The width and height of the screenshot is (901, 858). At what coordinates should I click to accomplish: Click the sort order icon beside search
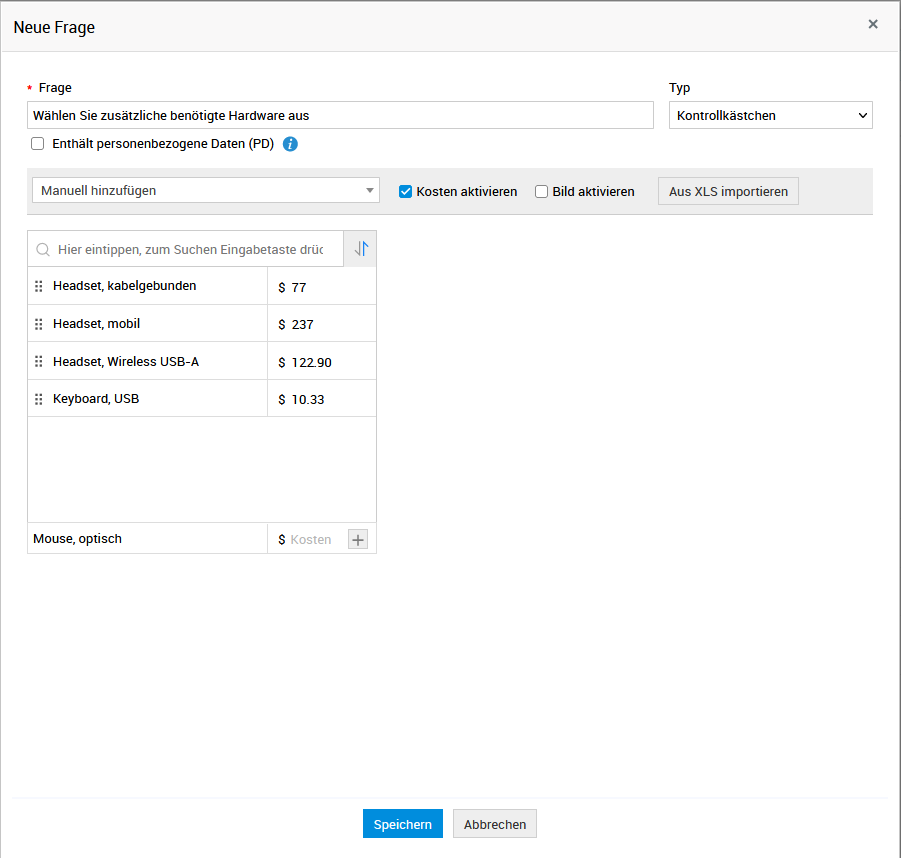pos(361,249)
